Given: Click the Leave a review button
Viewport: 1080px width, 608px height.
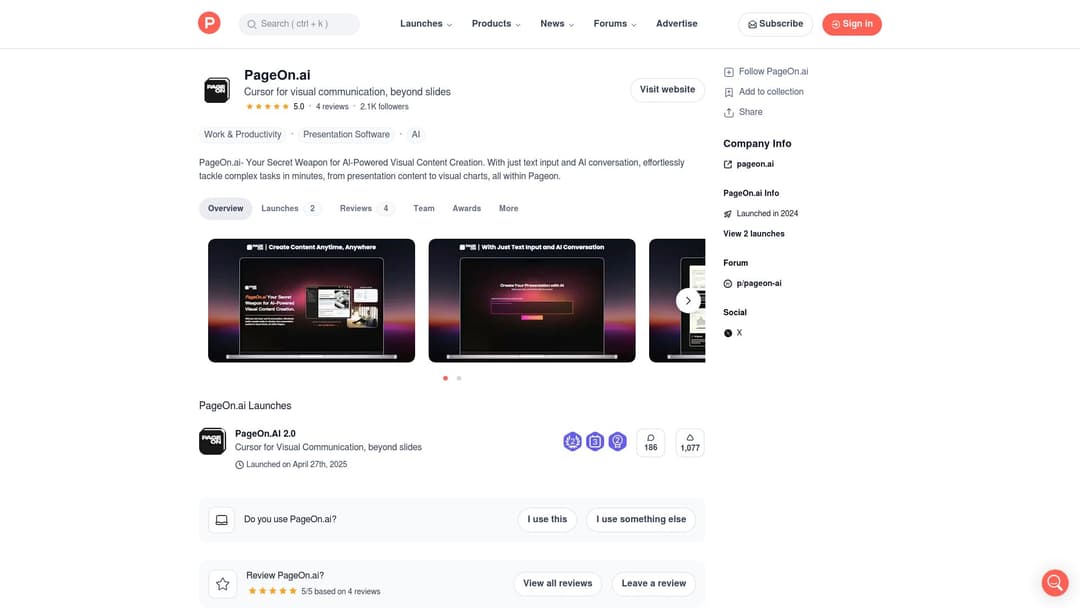Looking at the screenshot, I should pyautogui.click(x=653, y=584).
